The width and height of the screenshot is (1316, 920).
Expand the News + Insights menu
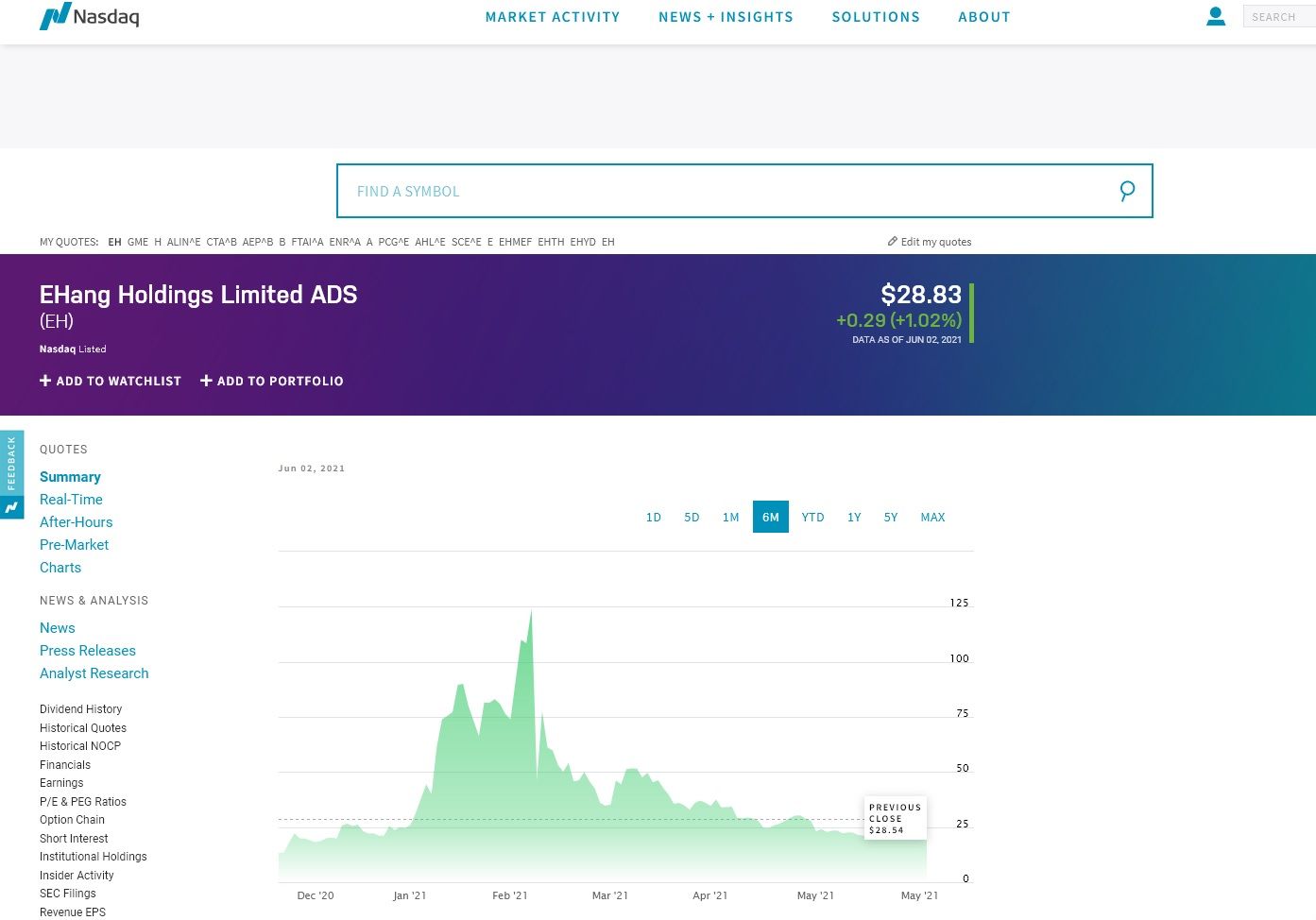[726, 17]
